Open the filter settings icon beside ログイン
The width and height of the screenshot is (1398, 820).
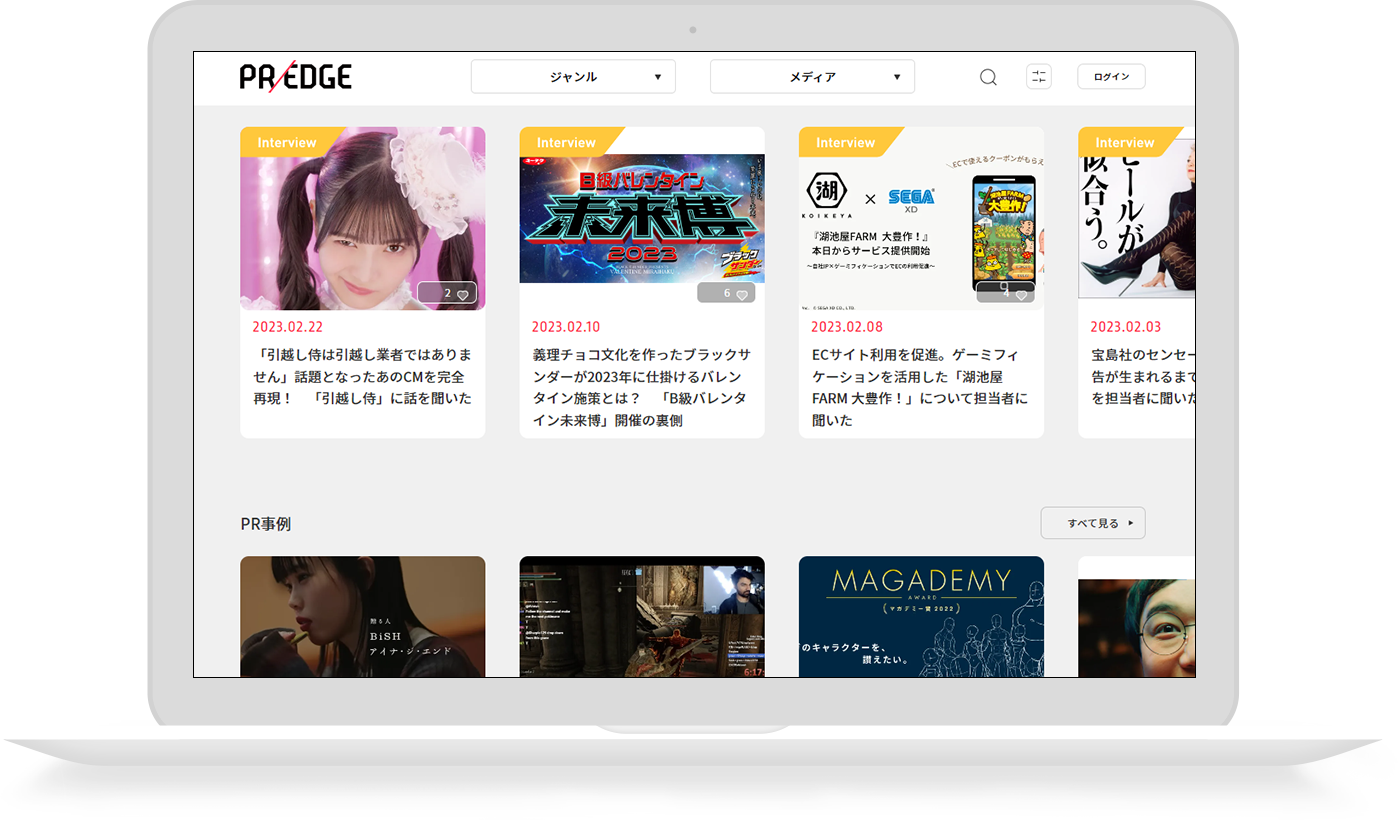click(x=1039, y=77)
